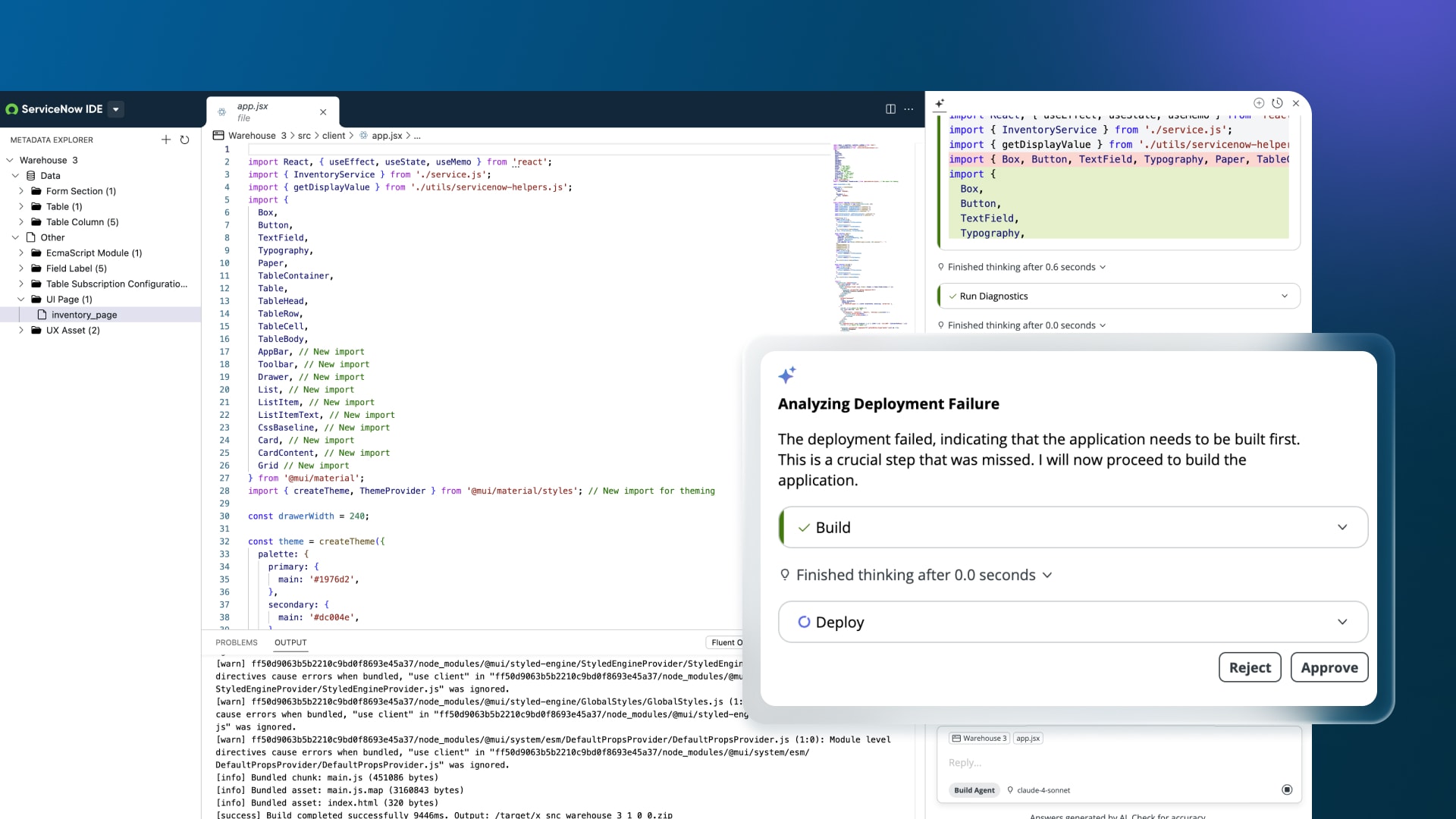Refresh the Metadata Explorer tree
The height and width of the screenshot is (819, 1456).
click(x=184, y=140)
